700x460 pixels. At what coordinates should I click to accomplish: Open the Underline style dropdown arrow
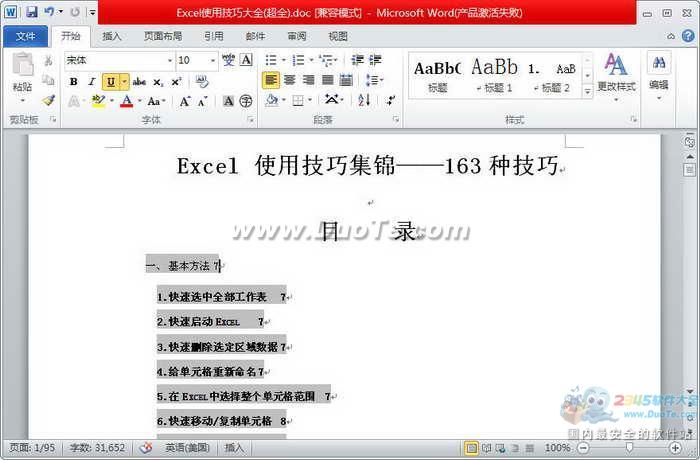tap(125, 81)
